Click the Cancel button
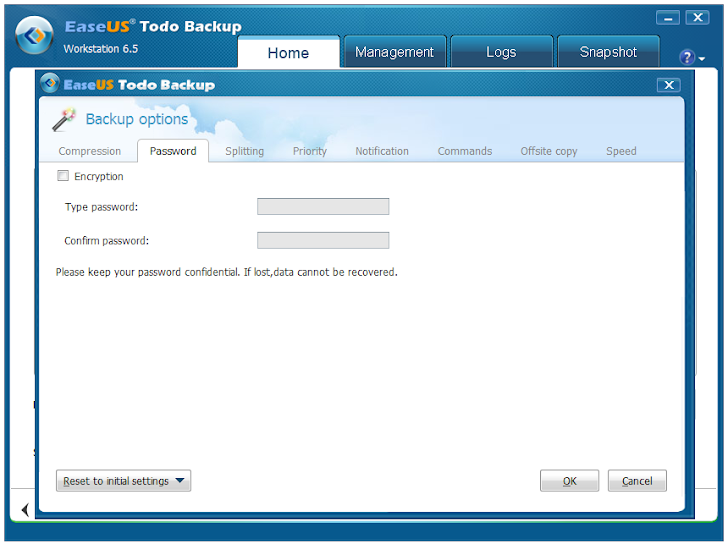The image size is (728, 544). pyautogui.click(x=637, y=481)
